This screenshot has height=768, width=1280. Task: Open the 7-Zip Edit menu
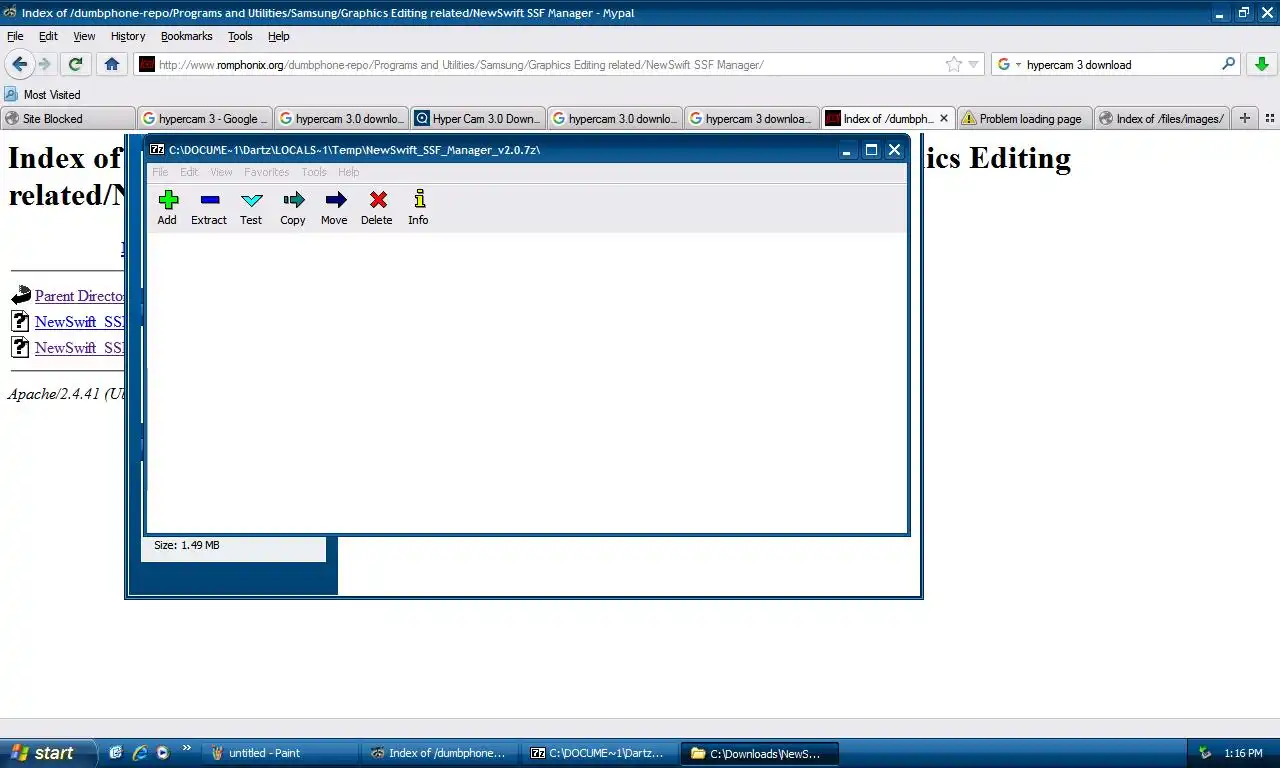189,172
